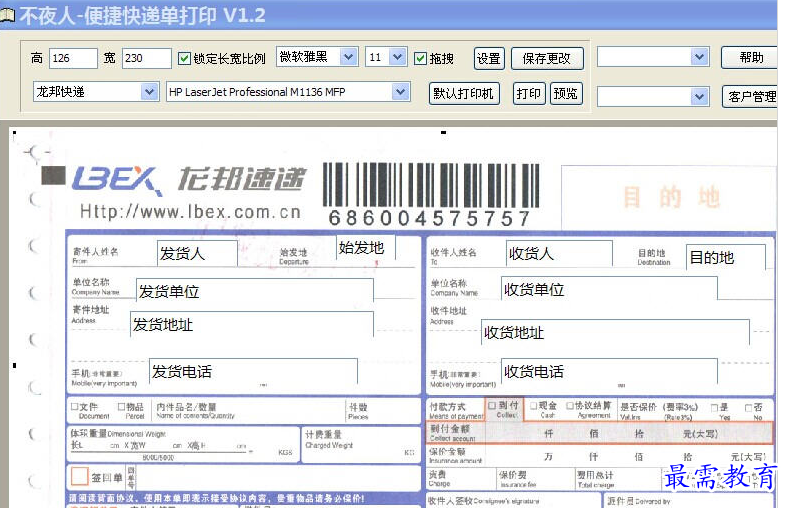786x508 pixels.
Task: Select the 收货人 field box
Action: click(559, 253)
